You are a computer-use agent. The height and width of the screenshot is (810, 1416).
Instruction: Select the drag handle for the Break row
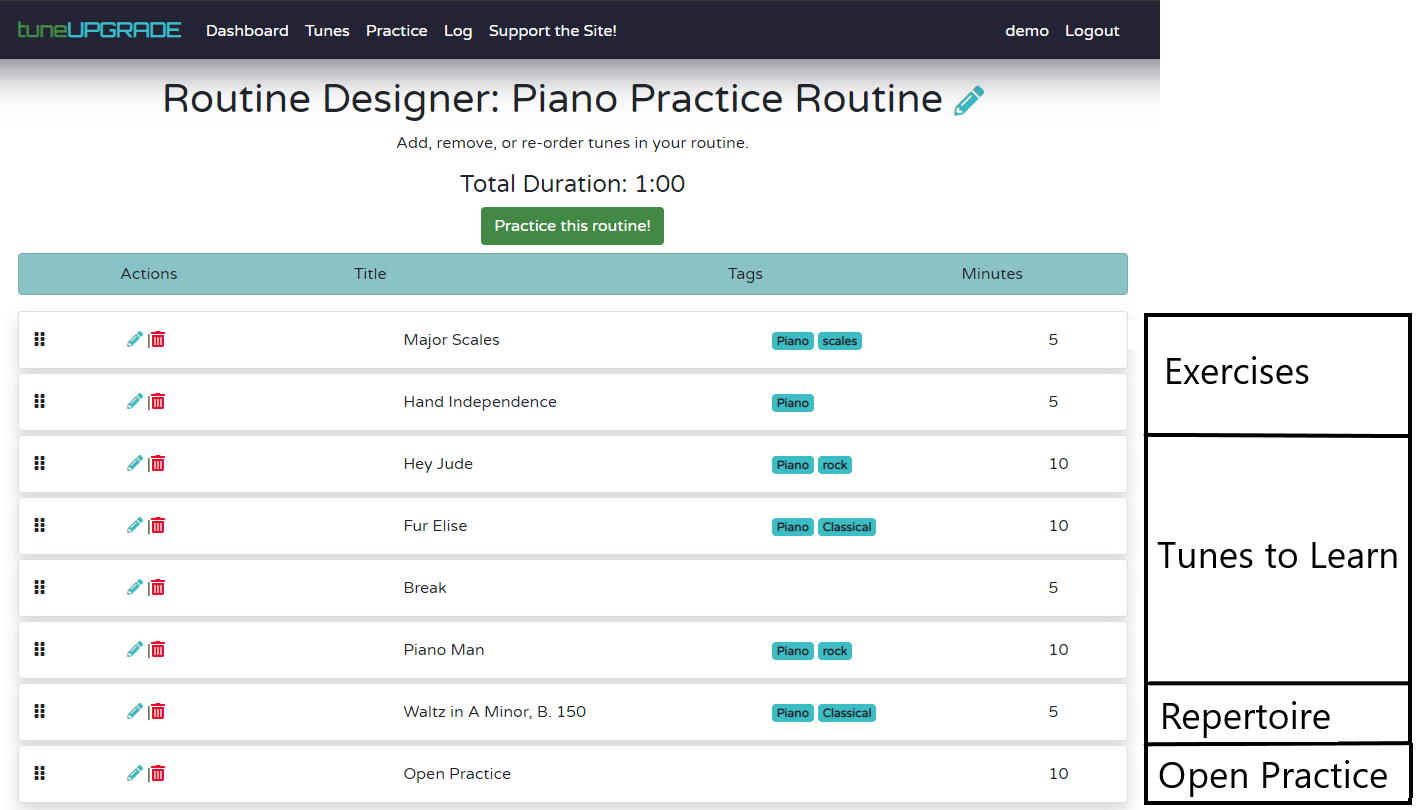[x=39, y=587]
